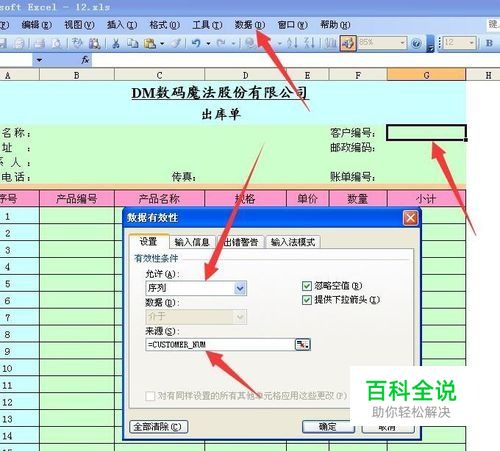500x451 pixels.
Task: Click the 数量 header cell
Action: pyautogui.click(x=358, y=199)
